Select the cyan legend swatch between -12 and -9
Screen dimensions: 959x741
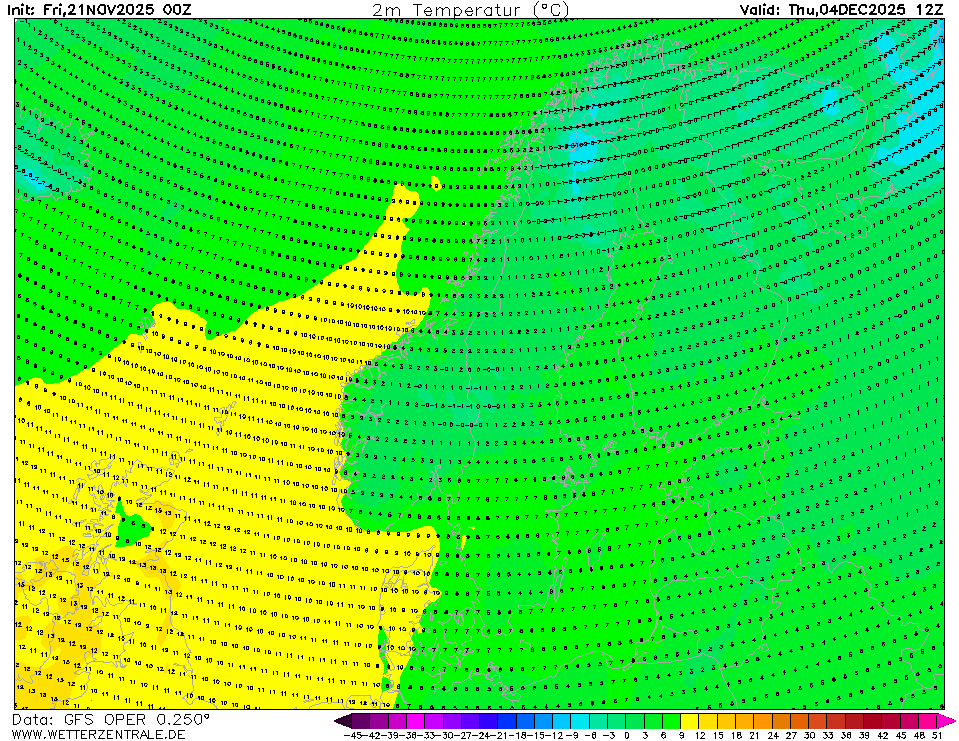(x=562, y=720)
